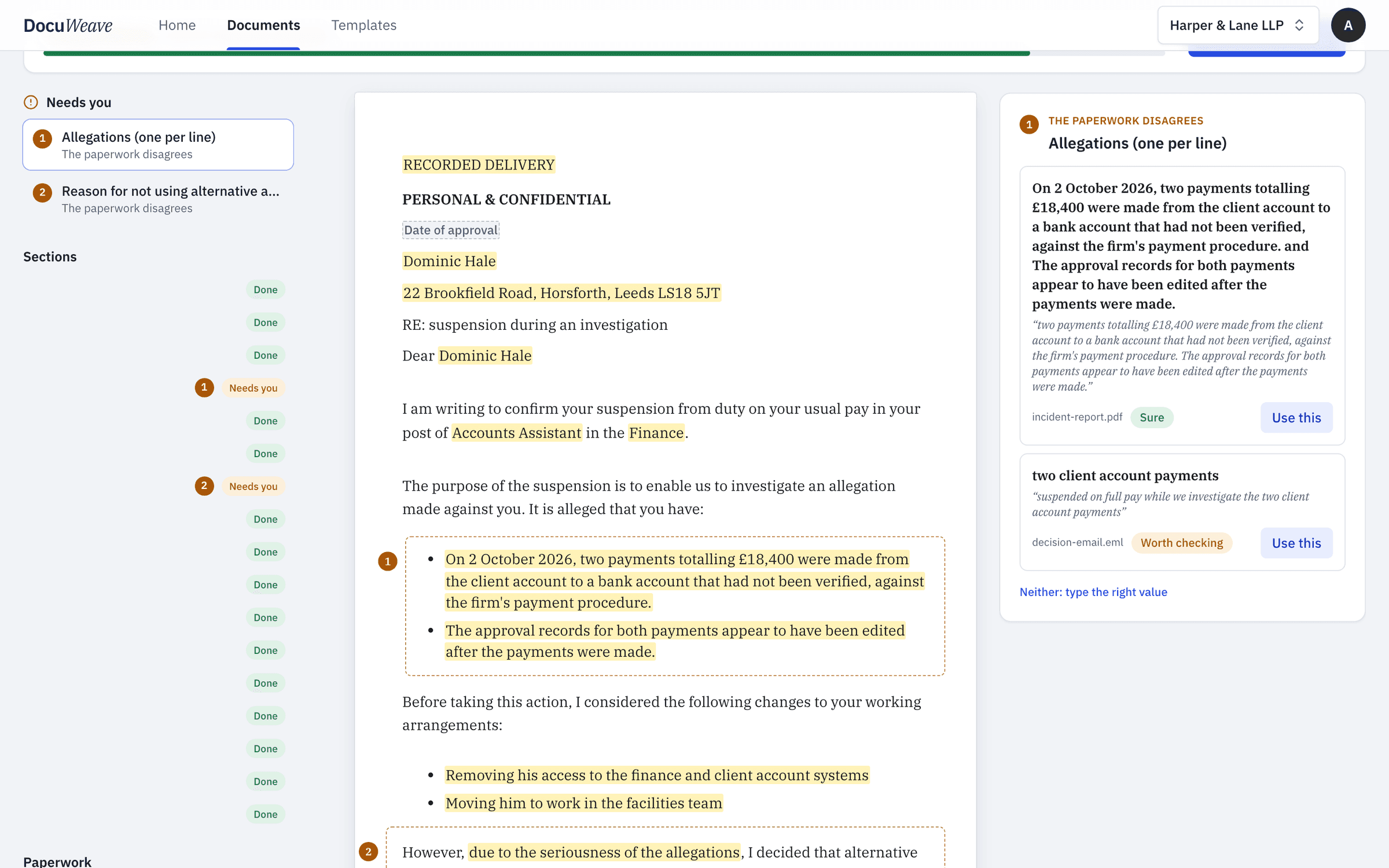Click the two client account payments card title
This screenshot has height=868, width=1389.
tap(1125, 476)
